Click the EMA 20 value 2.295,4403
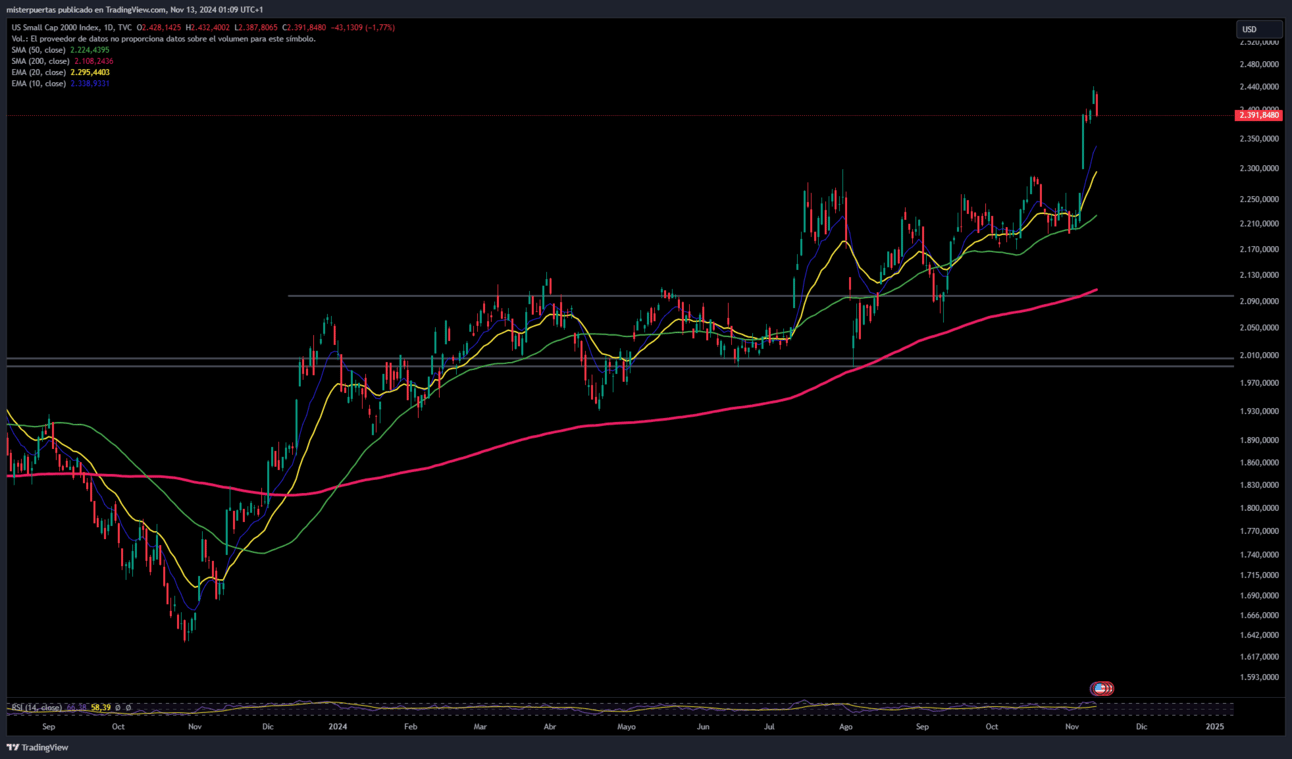Screen dimensions: 1292x759 (90, 73)
